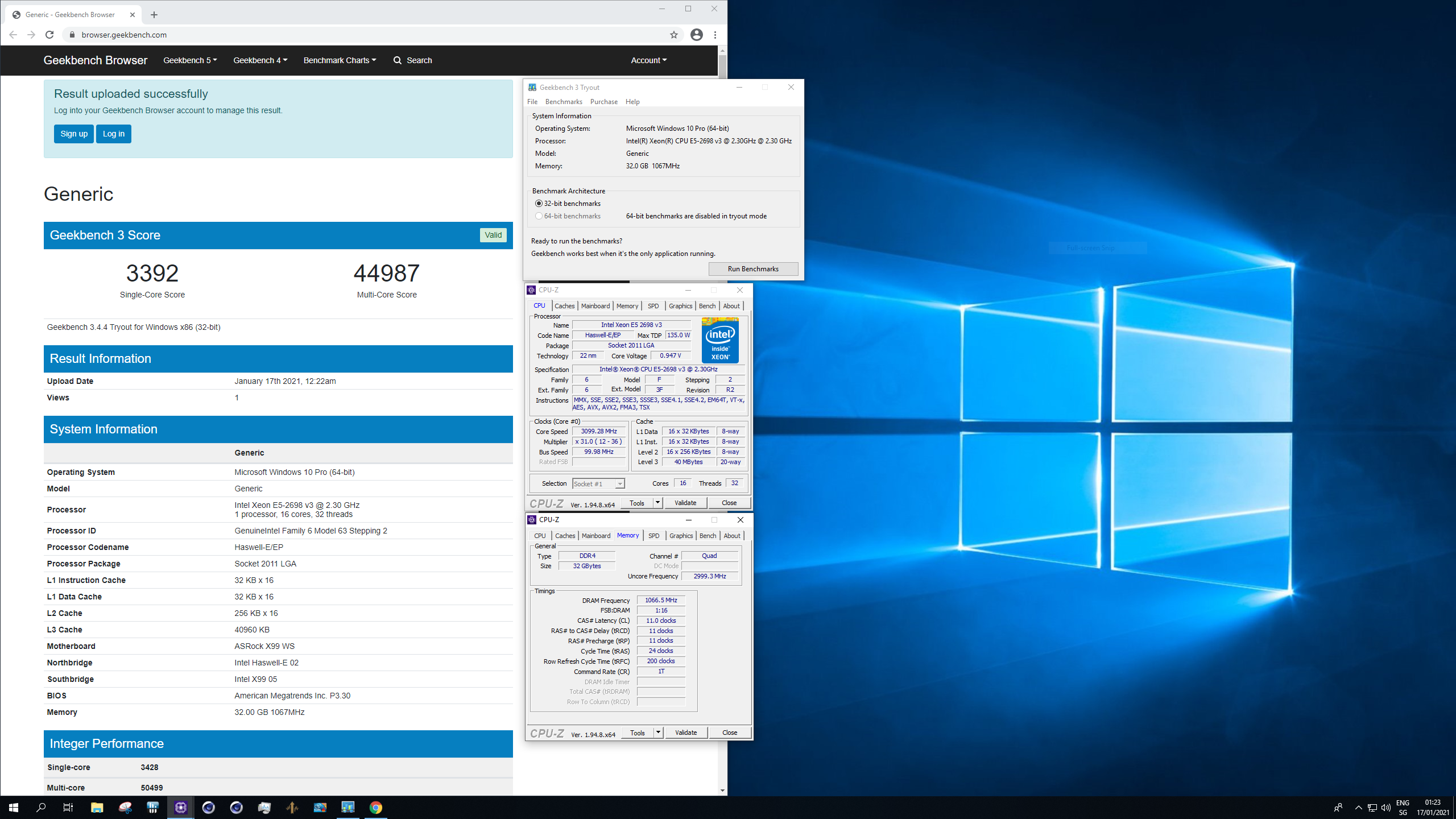Viewport: 1456px width, 819px height.
Task: Switch to Mainboard tab in upper CPU-Z window
Action: click(595, 306)
